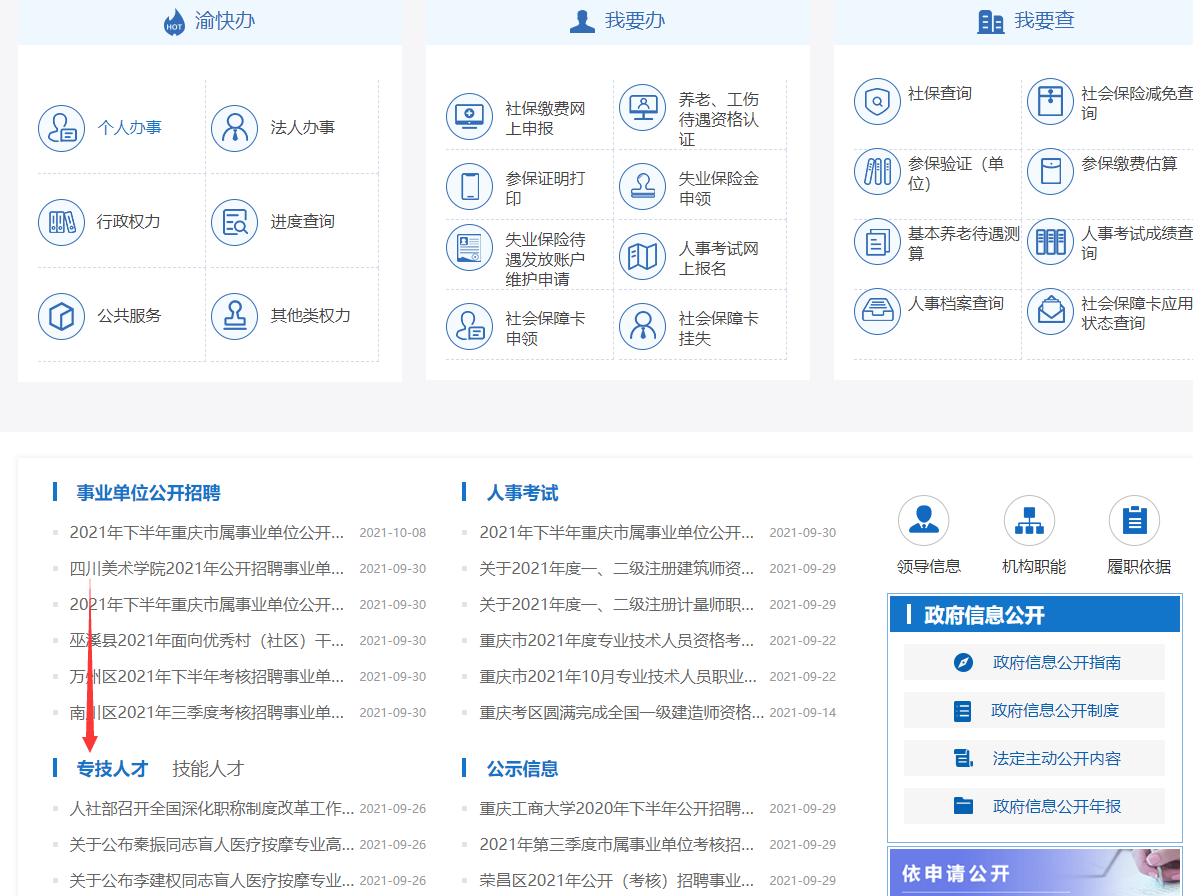Open 机构职能 via its icon

click(1029, 519)
